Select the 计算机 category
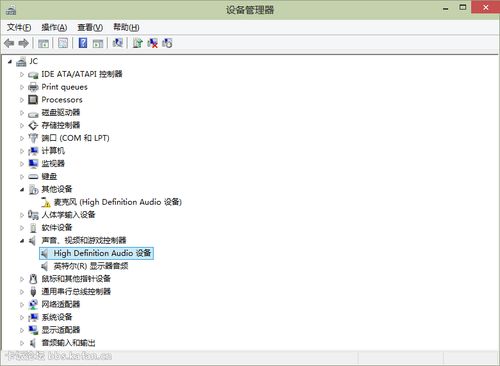Screen dimensions: 500x366 53,151
